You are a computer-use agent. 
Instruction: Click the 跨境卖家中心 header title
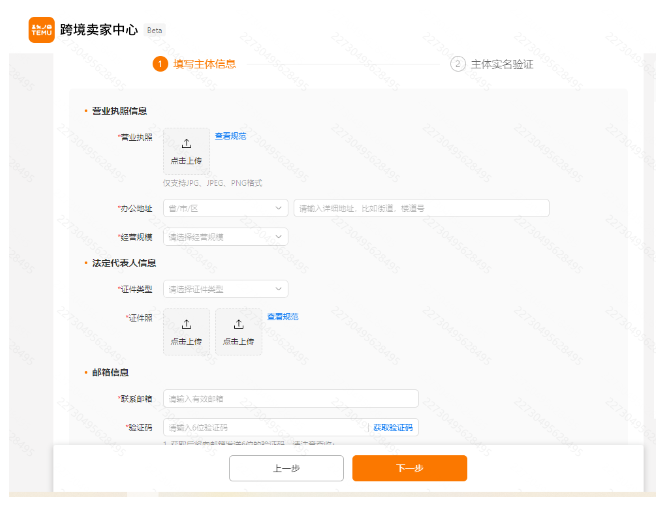pos(99,30)
